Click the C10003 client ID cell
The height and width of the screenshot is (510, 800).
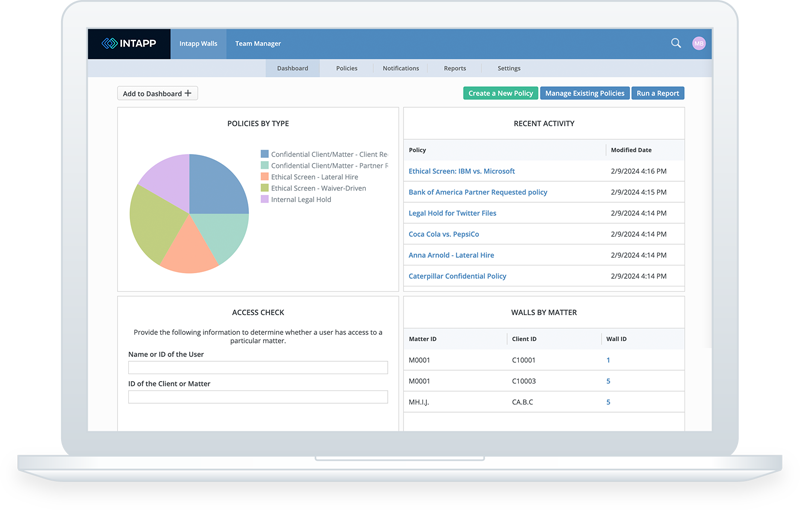523,381
